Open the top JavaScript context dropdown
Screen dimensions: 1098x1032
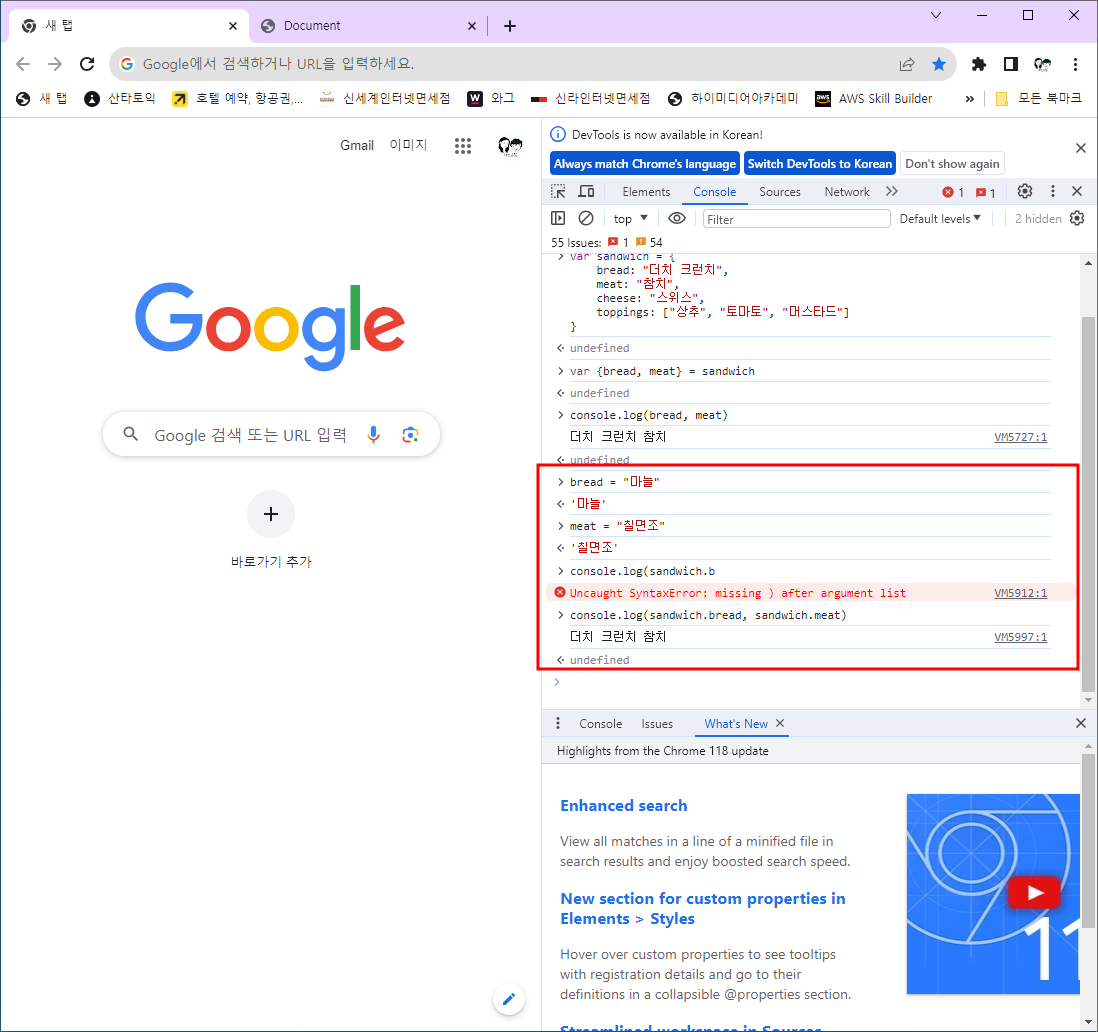coord(630,218)
